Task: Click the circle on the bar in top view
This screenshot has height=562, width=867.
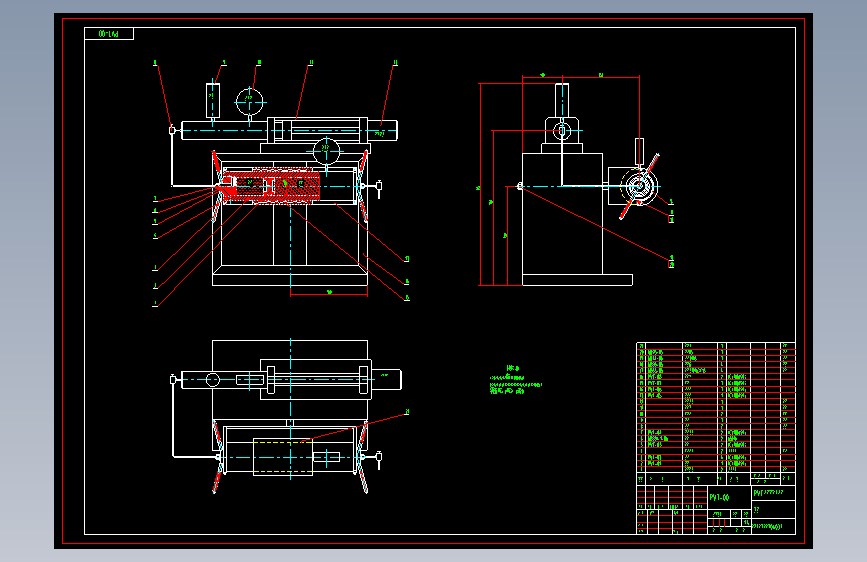Action: (x=213, y=379)
